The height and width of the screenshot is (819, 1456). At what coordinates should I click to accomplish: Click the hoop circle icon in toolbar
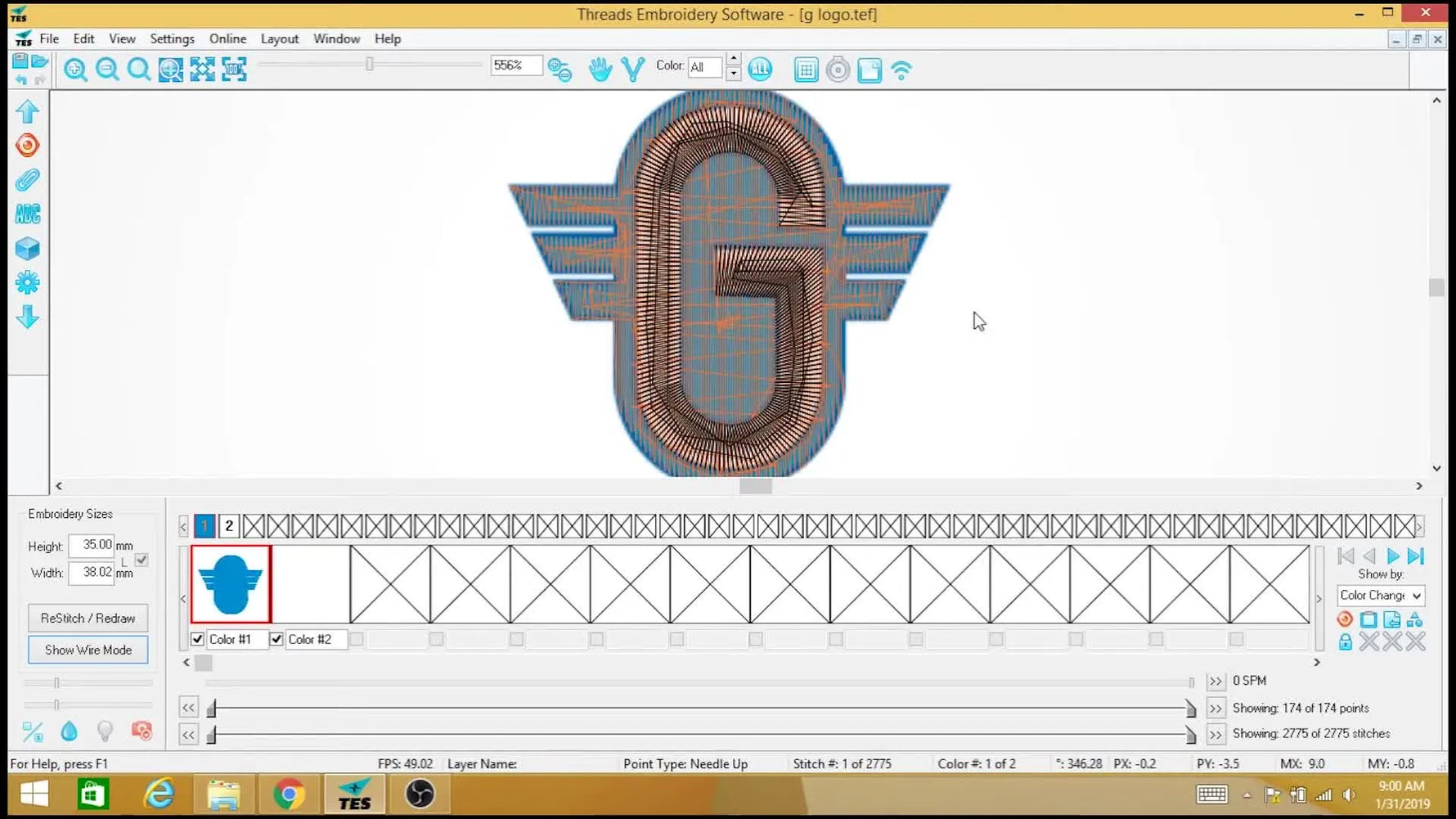(x=838, y=70)
